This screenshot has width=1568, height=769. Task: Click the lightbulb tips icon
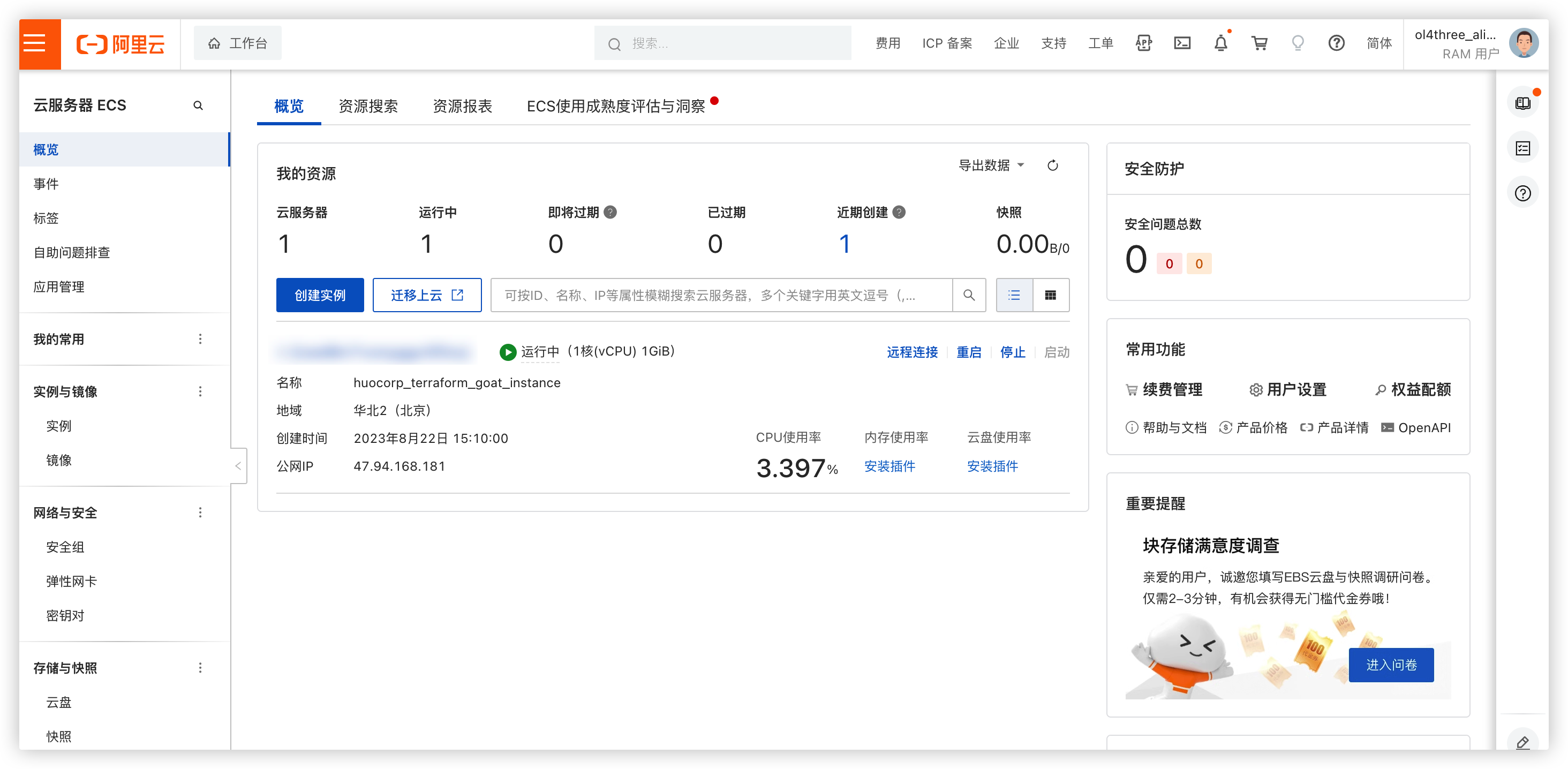[x=1298, y=43]
